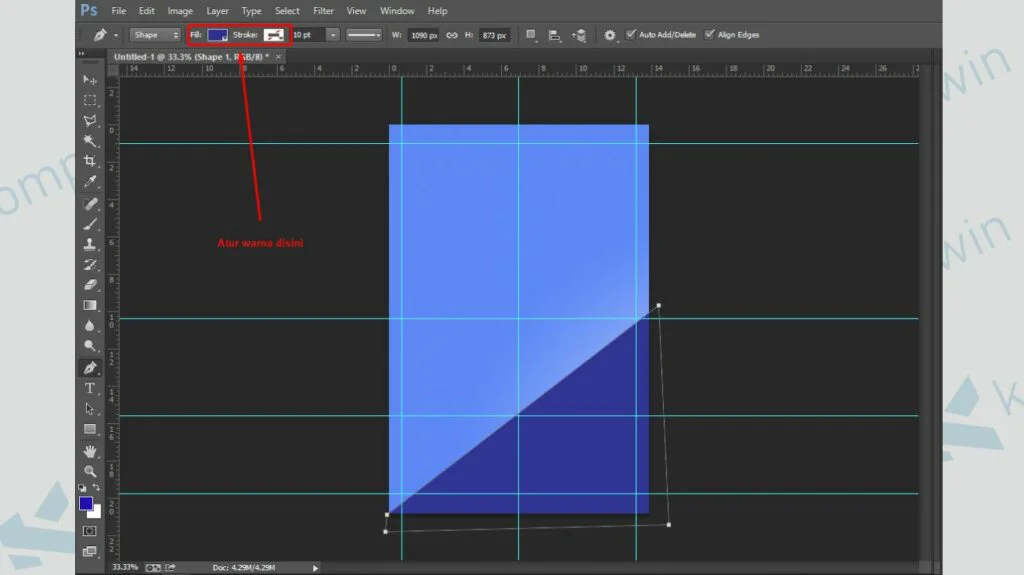Pick the Eyedropper tool
Screen dimensions: 1024x575
point(90,182)
